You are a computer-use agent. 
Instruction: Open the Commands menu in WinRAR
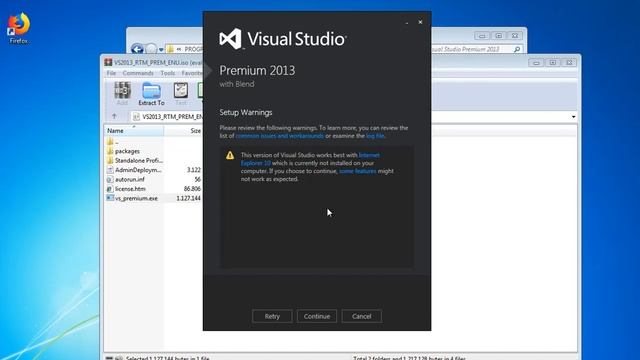pos(138,73)
